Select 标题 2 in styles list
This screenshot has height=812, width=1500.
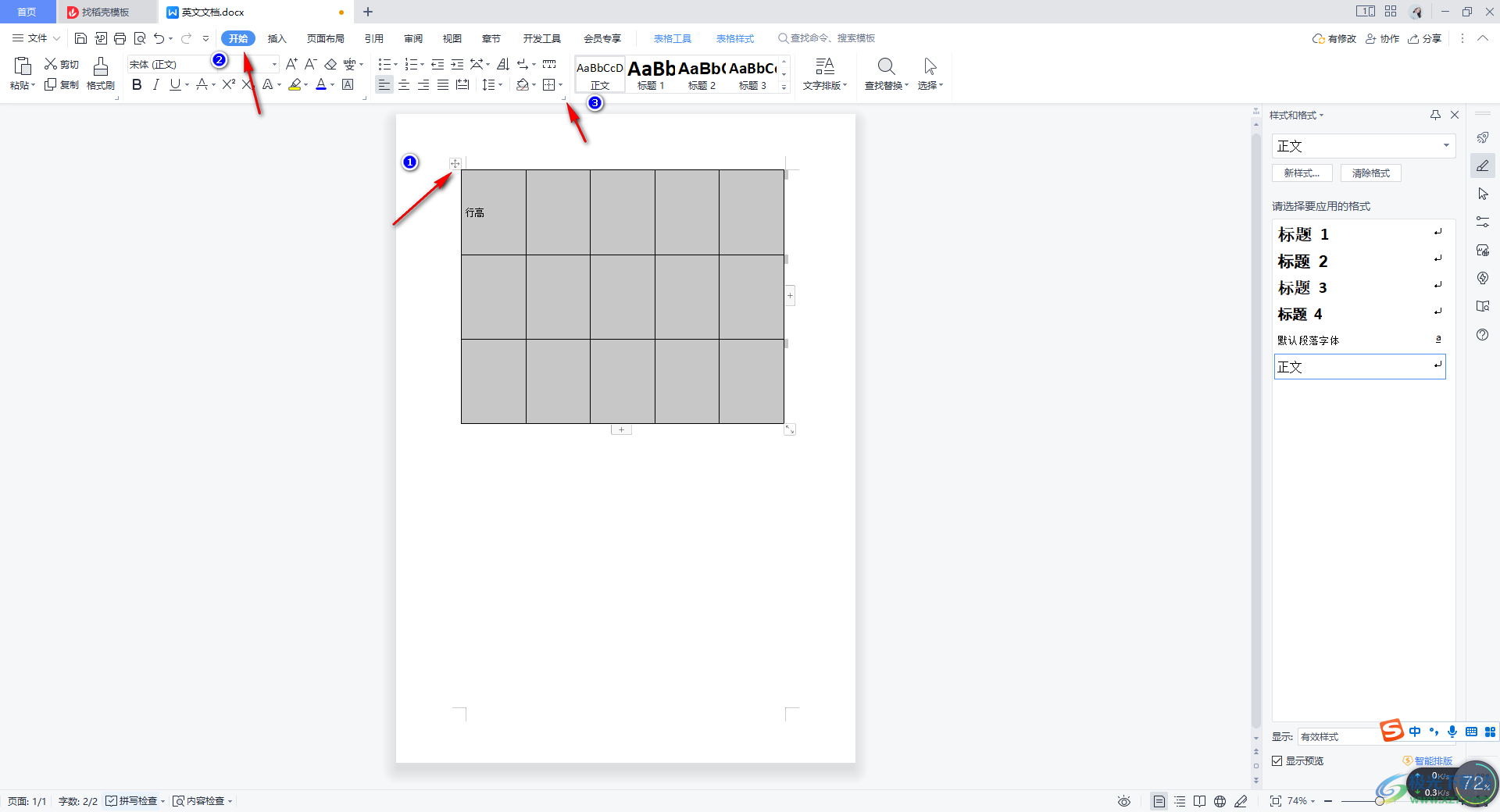tap(1359, 262)
